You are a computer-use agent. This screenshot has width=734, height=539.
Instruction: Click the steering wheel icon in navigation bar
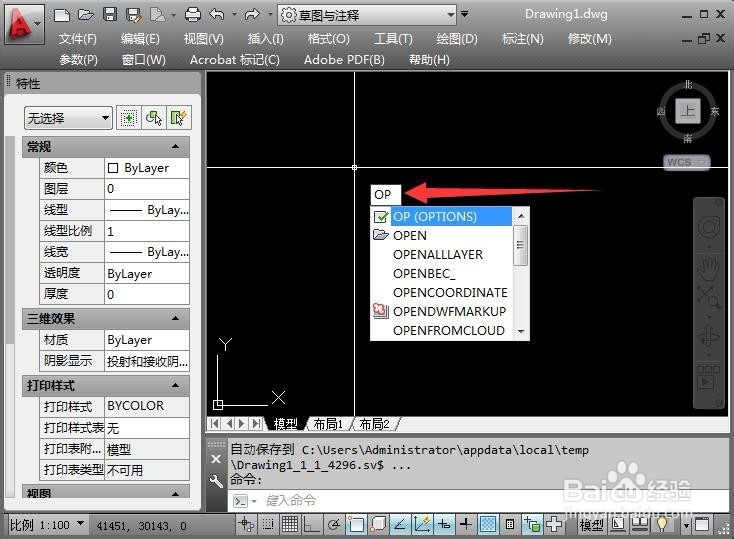click(709, 228)
